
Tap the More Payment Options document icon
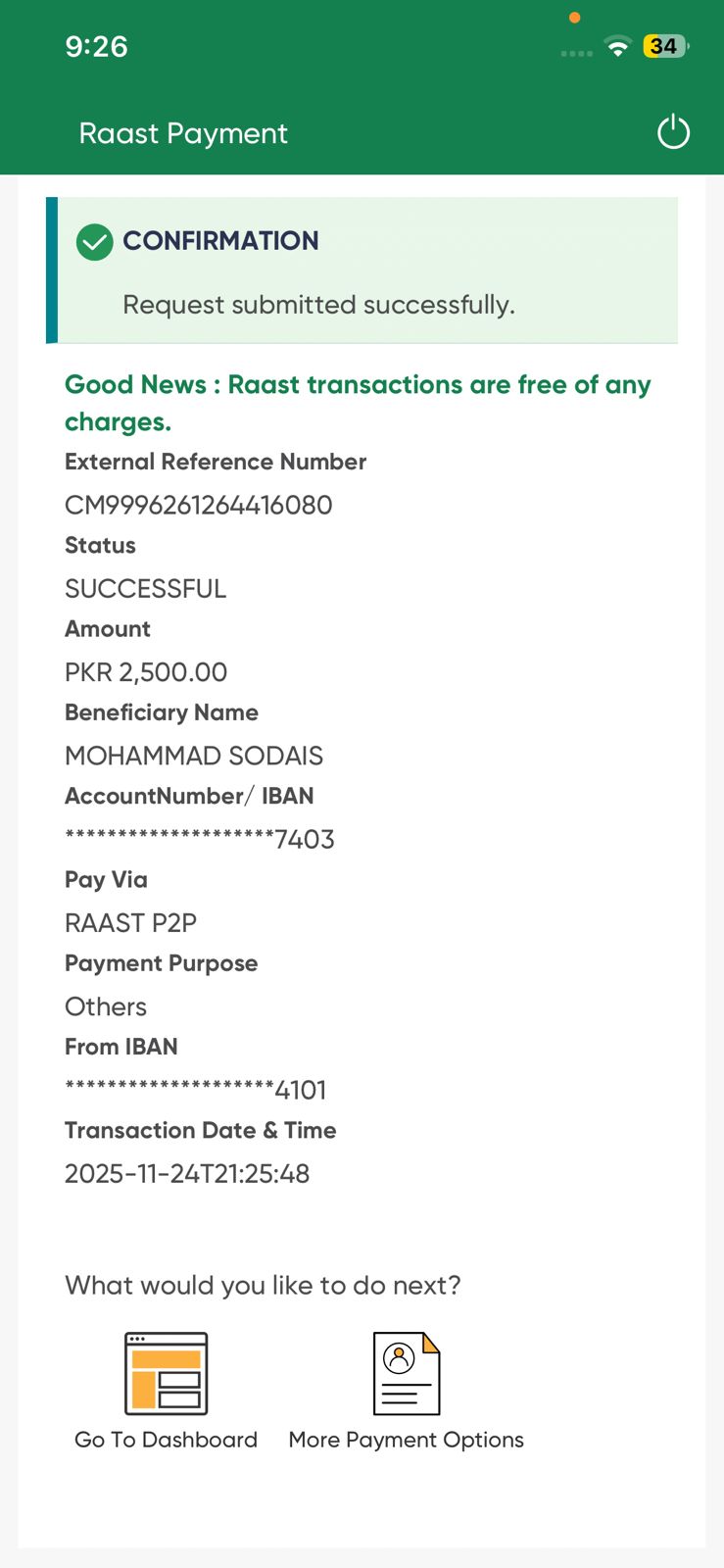tap(407, 1373)
